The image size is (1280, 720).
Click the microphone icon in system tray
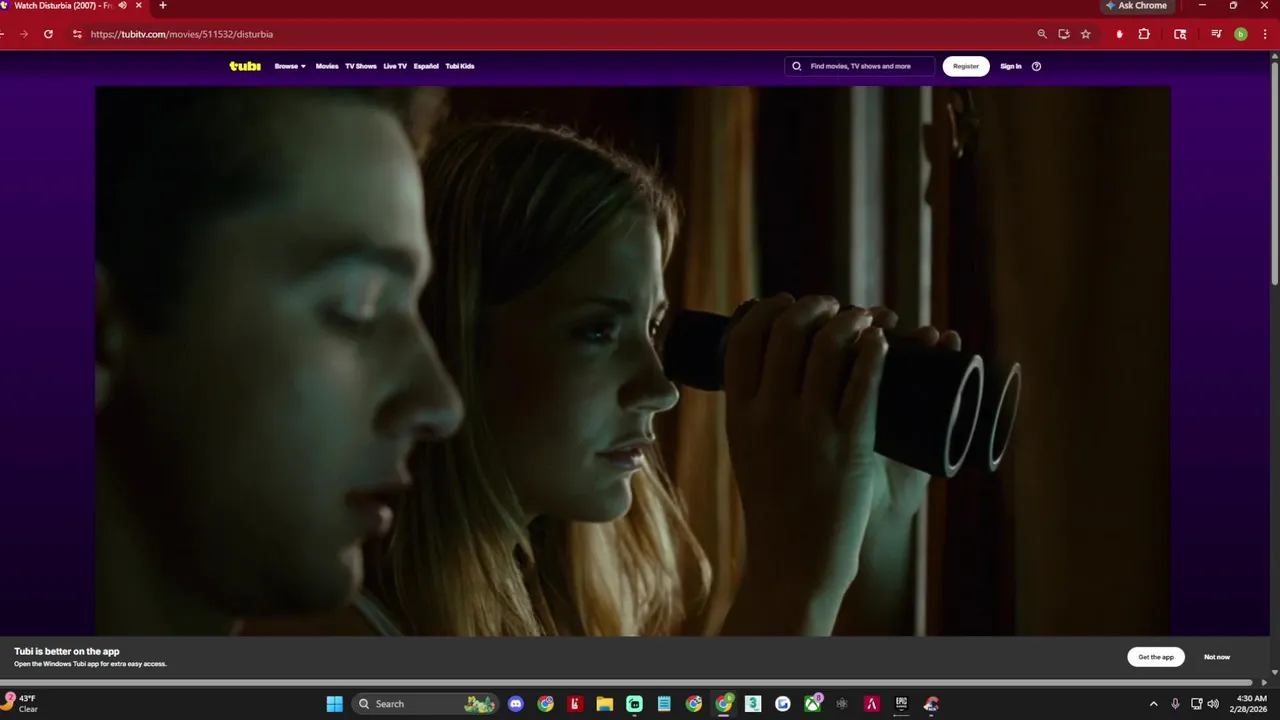click(x=1175, y=704)
